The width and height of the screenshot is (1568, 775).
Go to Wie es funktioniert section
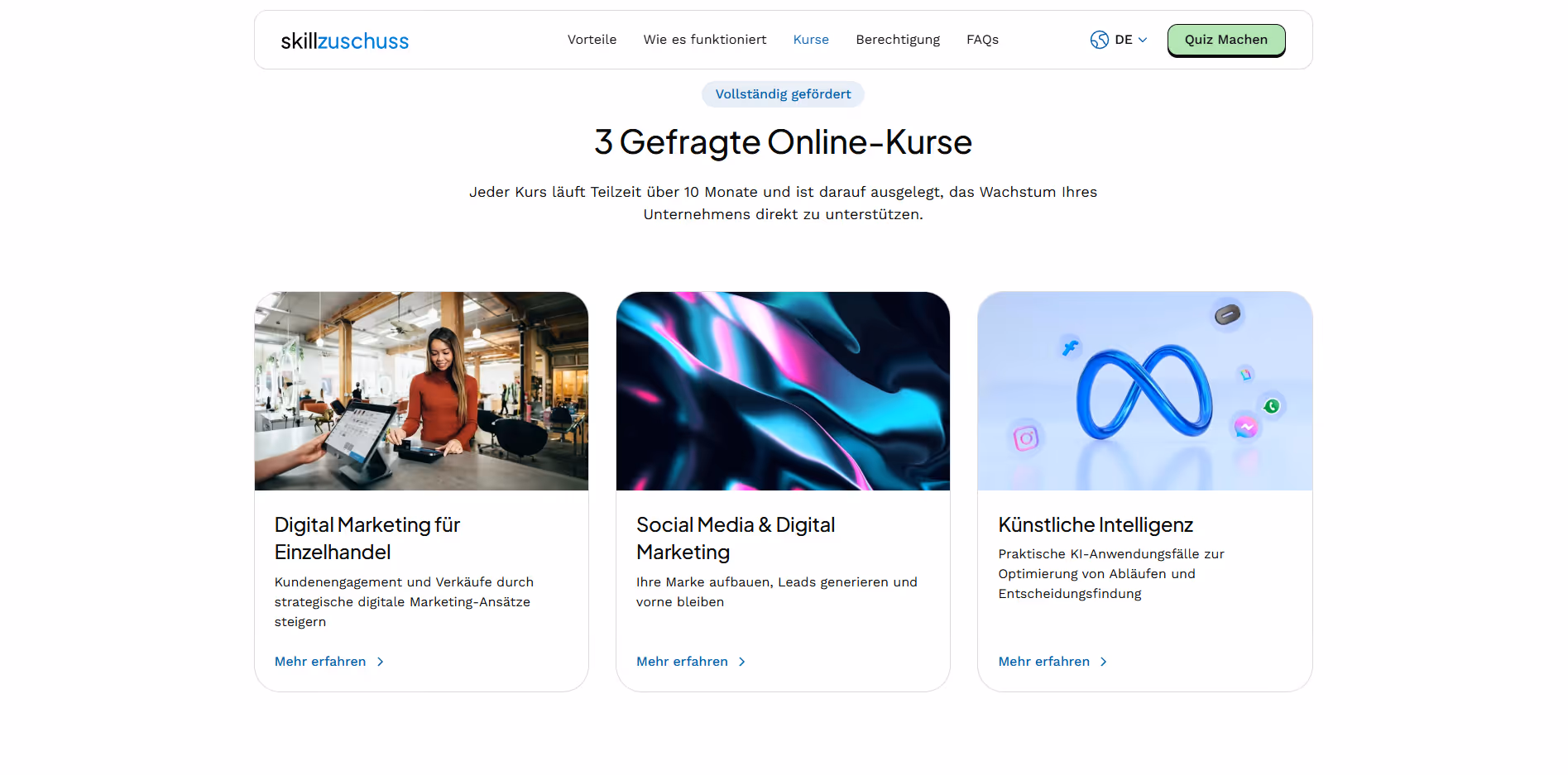click(x=705, y=40)
